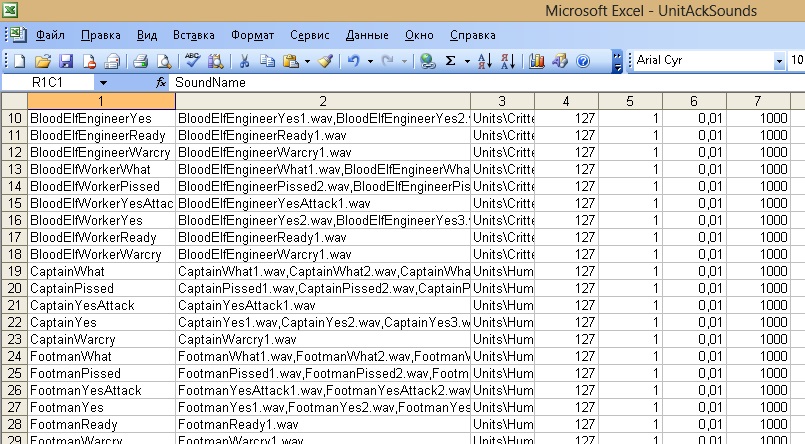
Task: Cut selection with scissors icon
Action: click(244, 61)
